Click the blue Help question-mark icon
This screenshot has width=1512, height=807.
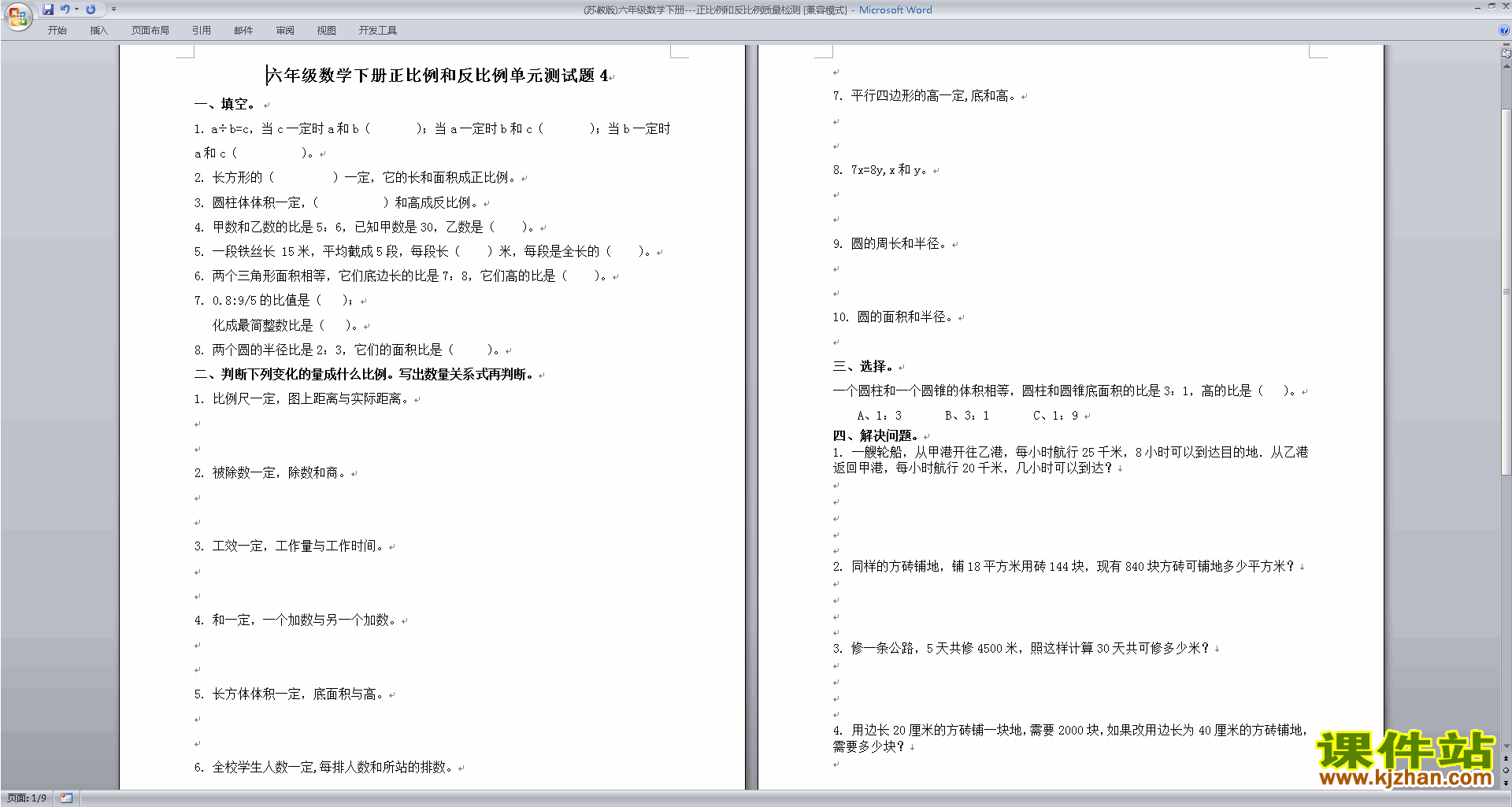tap(1504, 31)
